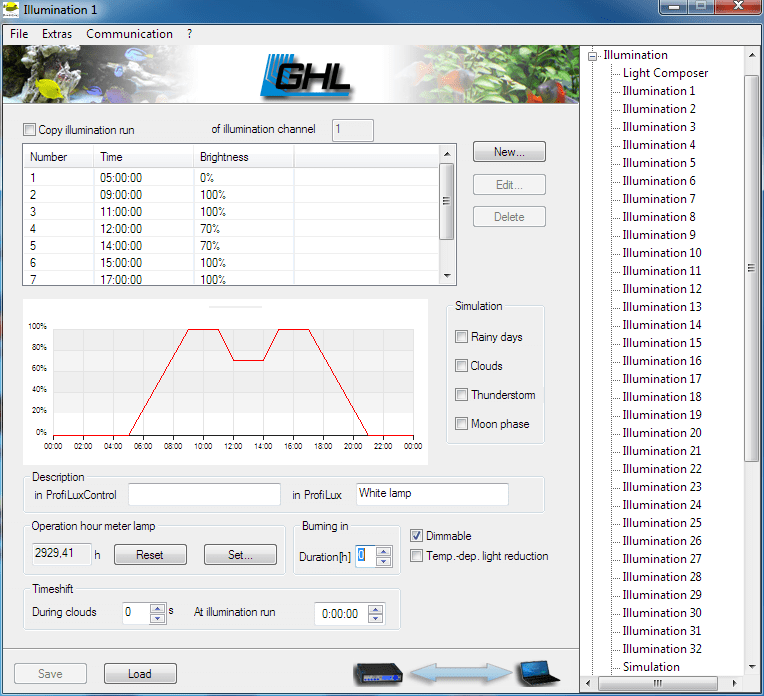
Task: Toggle Temp.-dep. light reduction checkbox
Action: (x=416, y=556)
